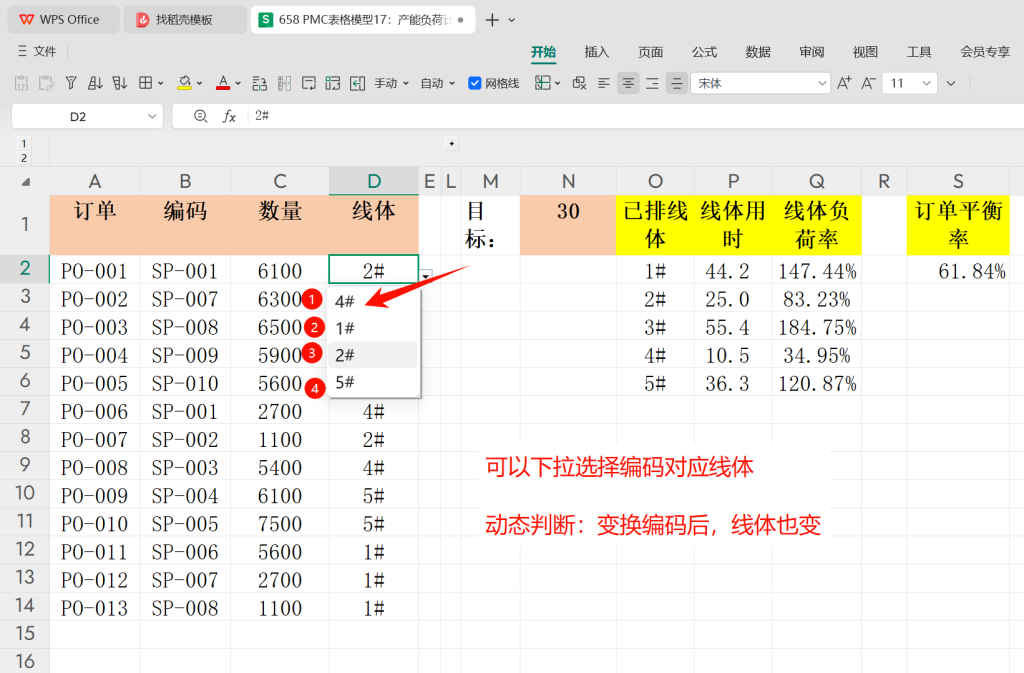1024x673 pixels.
Task: Click the formula bar containing 2#
Action: [x=633, y=116]
